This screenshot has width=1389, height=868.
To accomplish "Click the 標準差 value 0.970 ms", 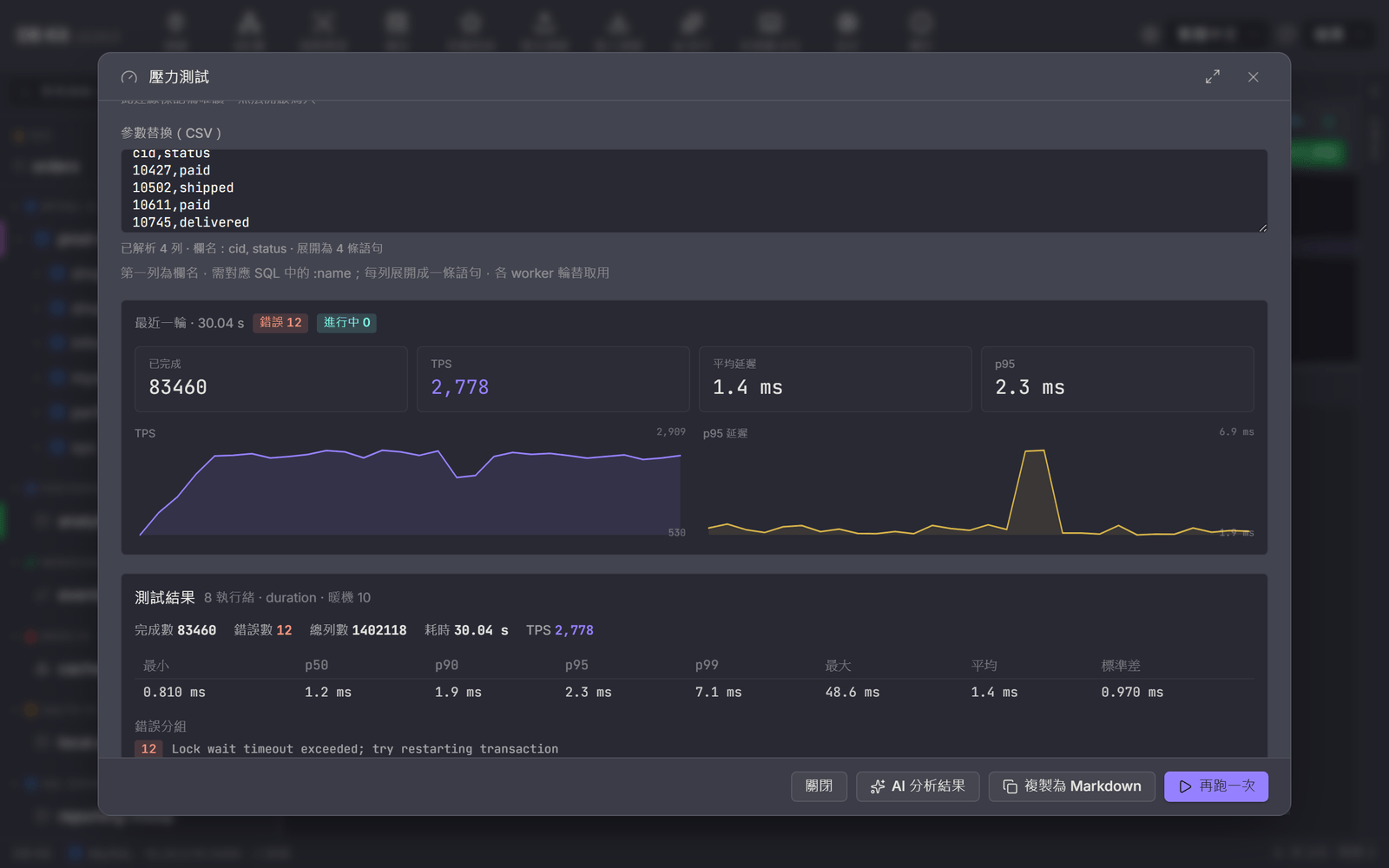I will click(x=1132, y=693).
